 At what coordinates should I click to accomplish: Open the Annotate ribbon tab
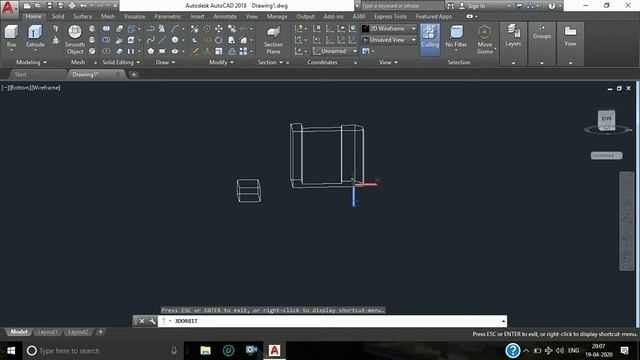(225, 16)
